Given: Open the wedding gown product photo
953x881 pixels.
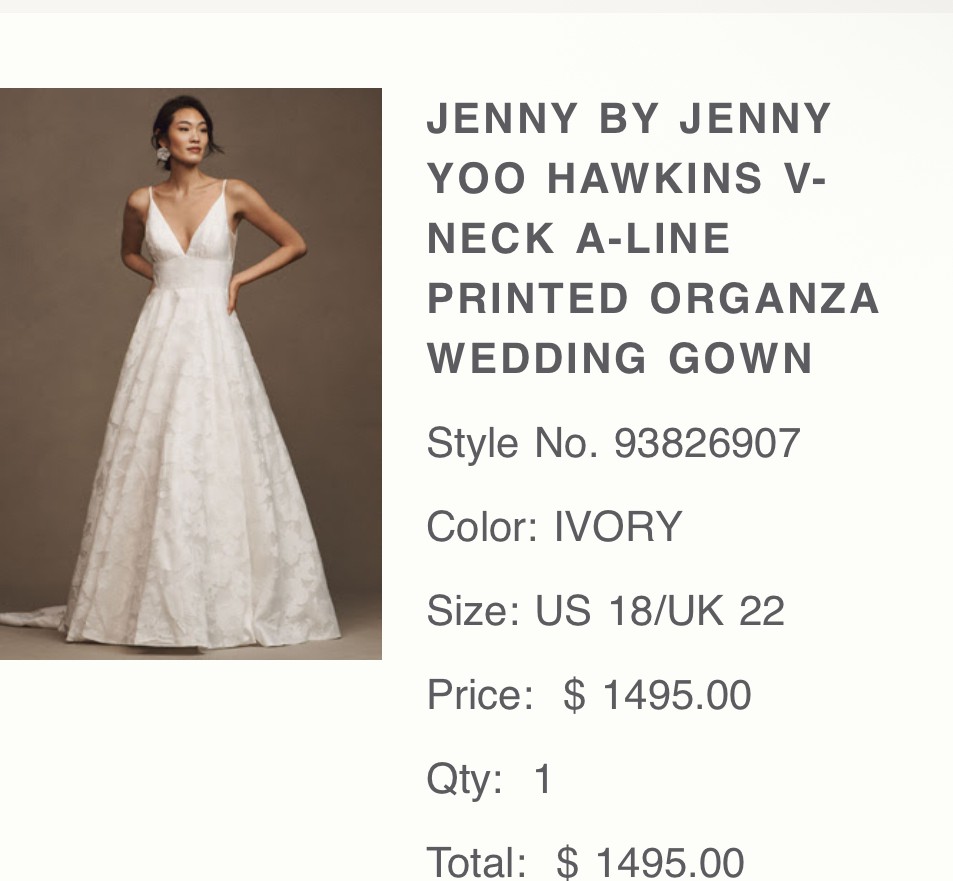Looking at the screenshot, I should click(x=191, y=374).
